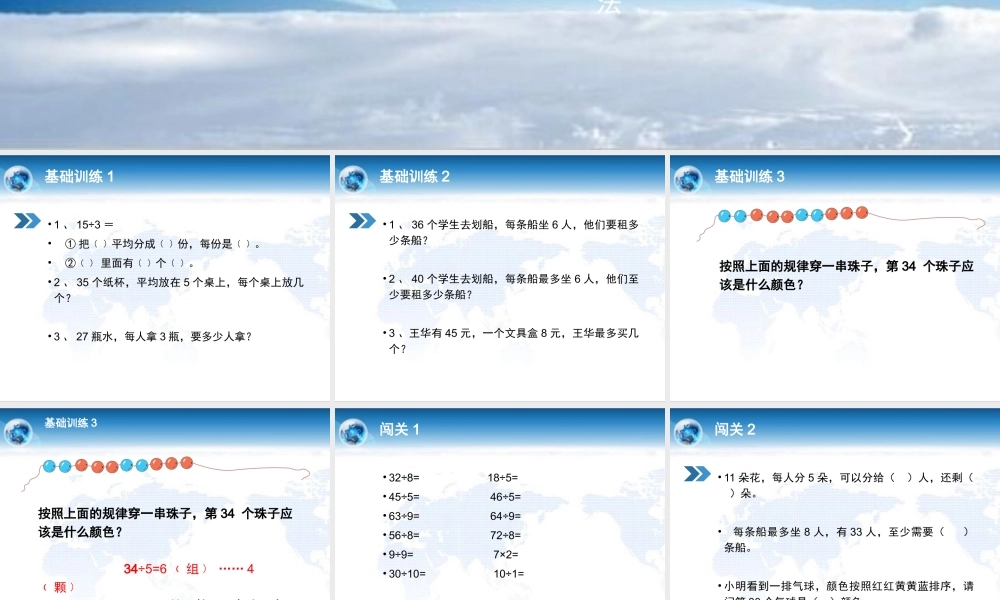Click the globe icon beside 基础训练 1 title
This screenshot has height=600, width=1000.
point(18,179)
